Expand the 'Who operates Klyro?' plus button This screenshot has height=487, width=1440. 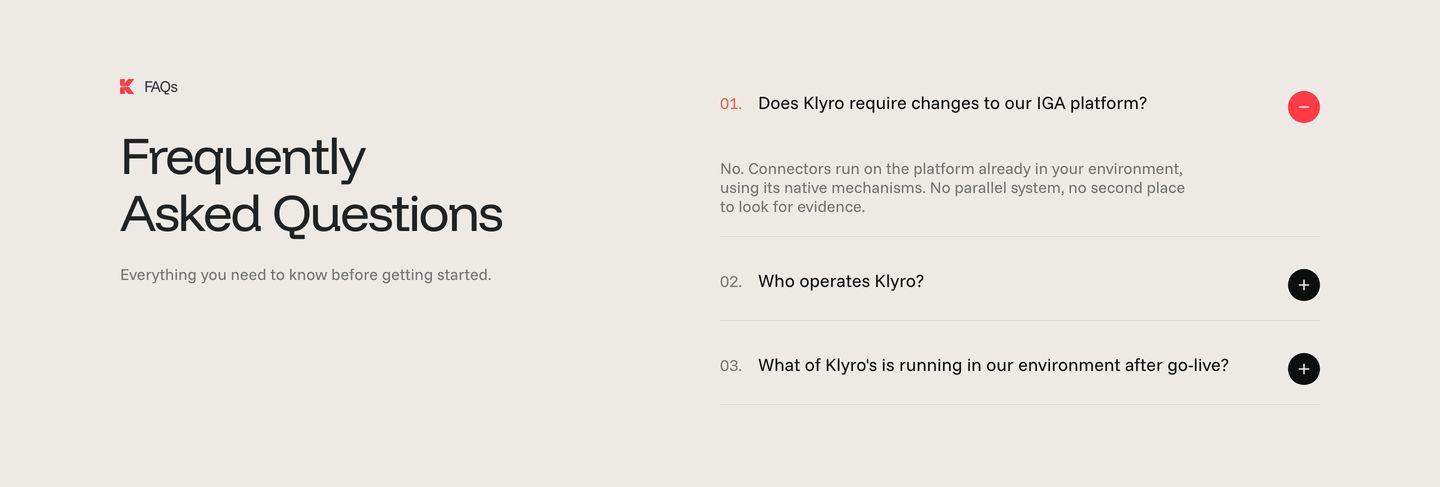[1303, 285]
